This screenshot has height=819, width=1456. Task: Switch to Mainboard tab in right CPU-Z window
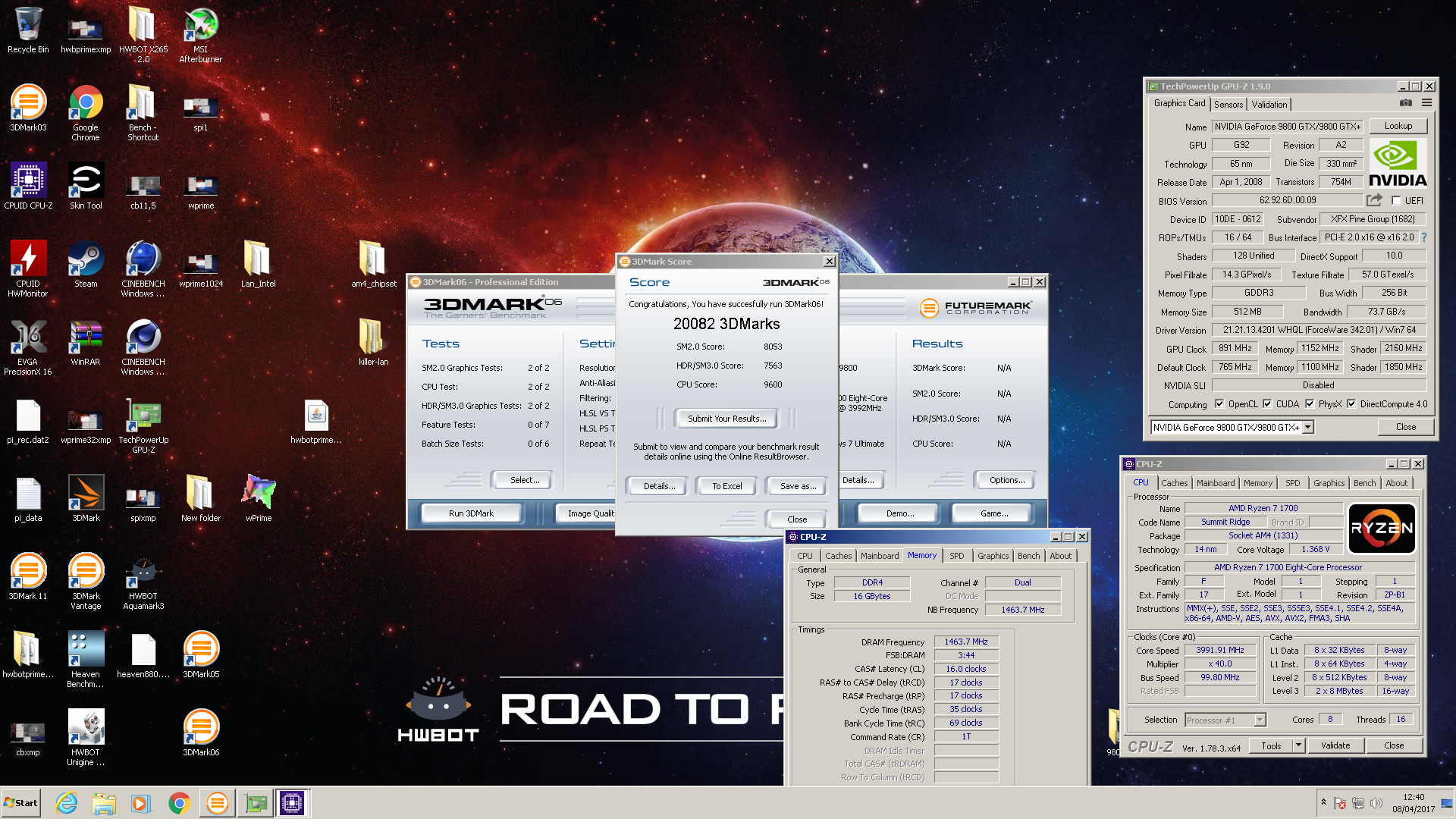tap(1216, 483)
